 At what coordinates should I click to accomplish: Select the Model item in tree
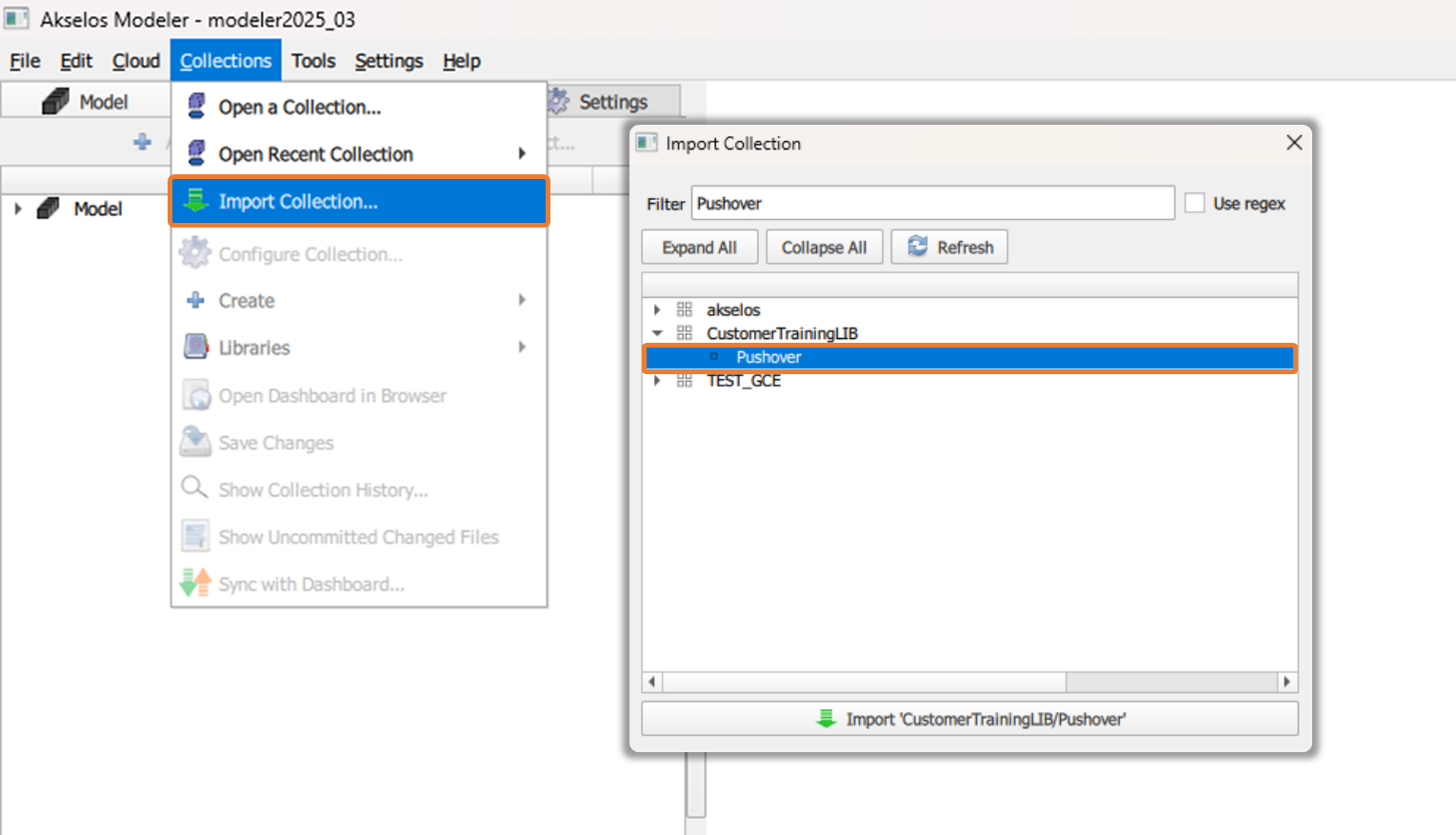click(x=98, y=209)
